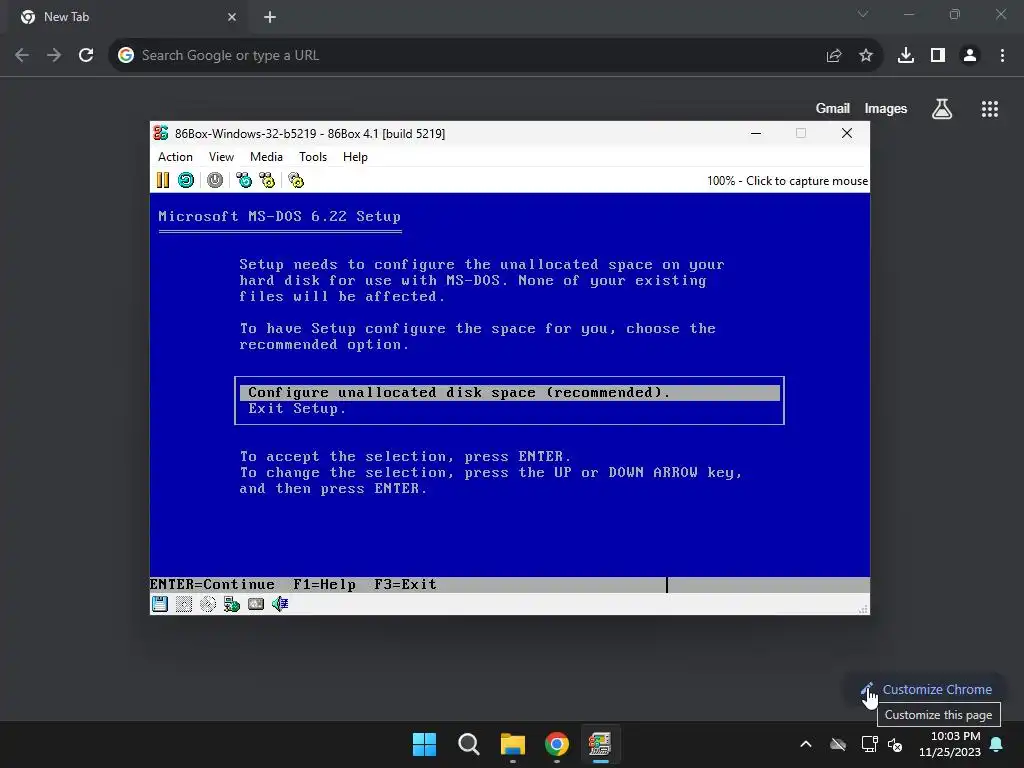The image size is (1024, 768).
Task: Click the CD-ROM disc icon in 86Box status bar
Action: click(208, 604)
